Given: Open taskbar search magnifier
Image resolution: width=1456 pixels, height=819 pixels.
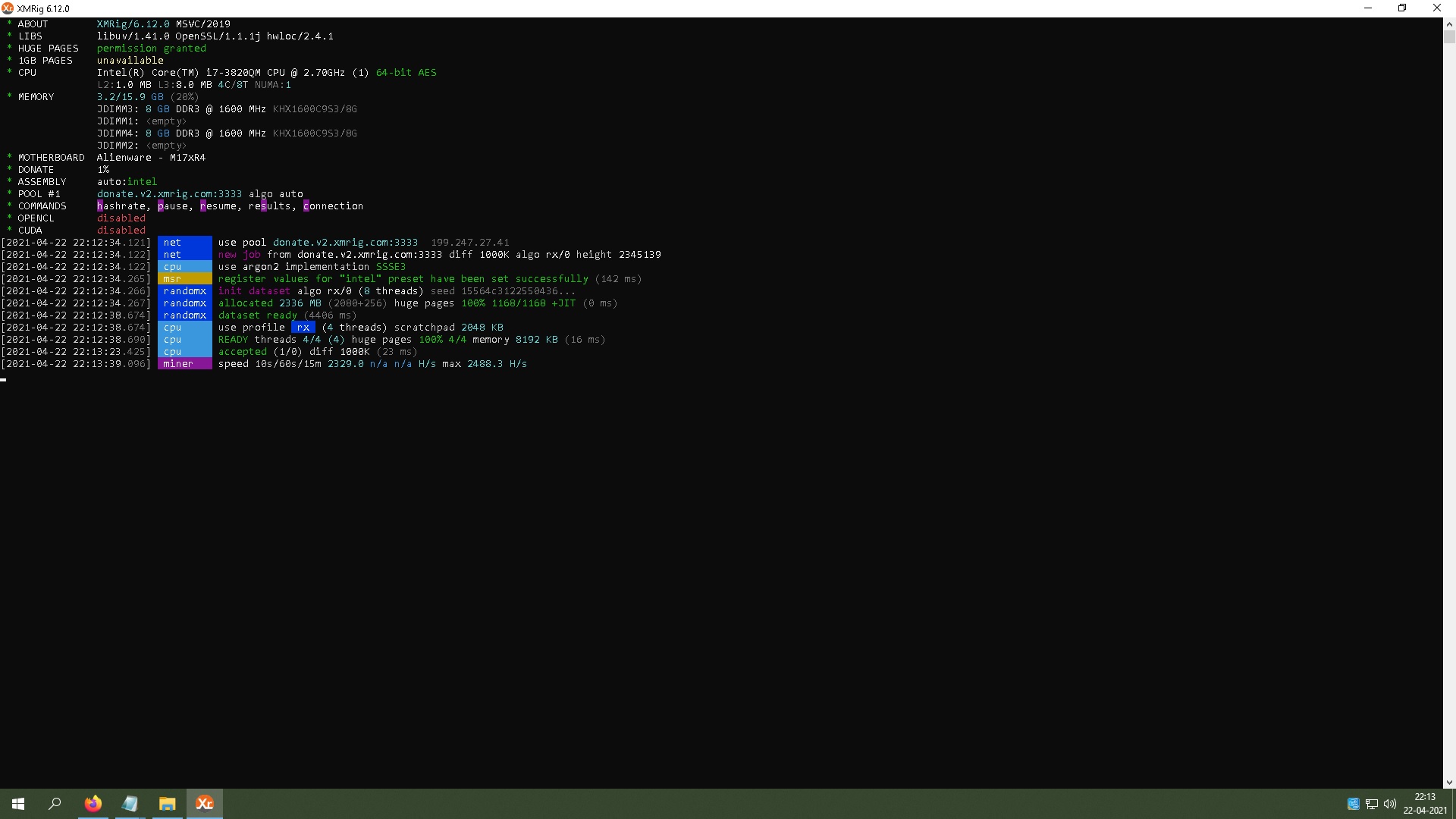Looking at the screenshot, I should coord(55,804).
